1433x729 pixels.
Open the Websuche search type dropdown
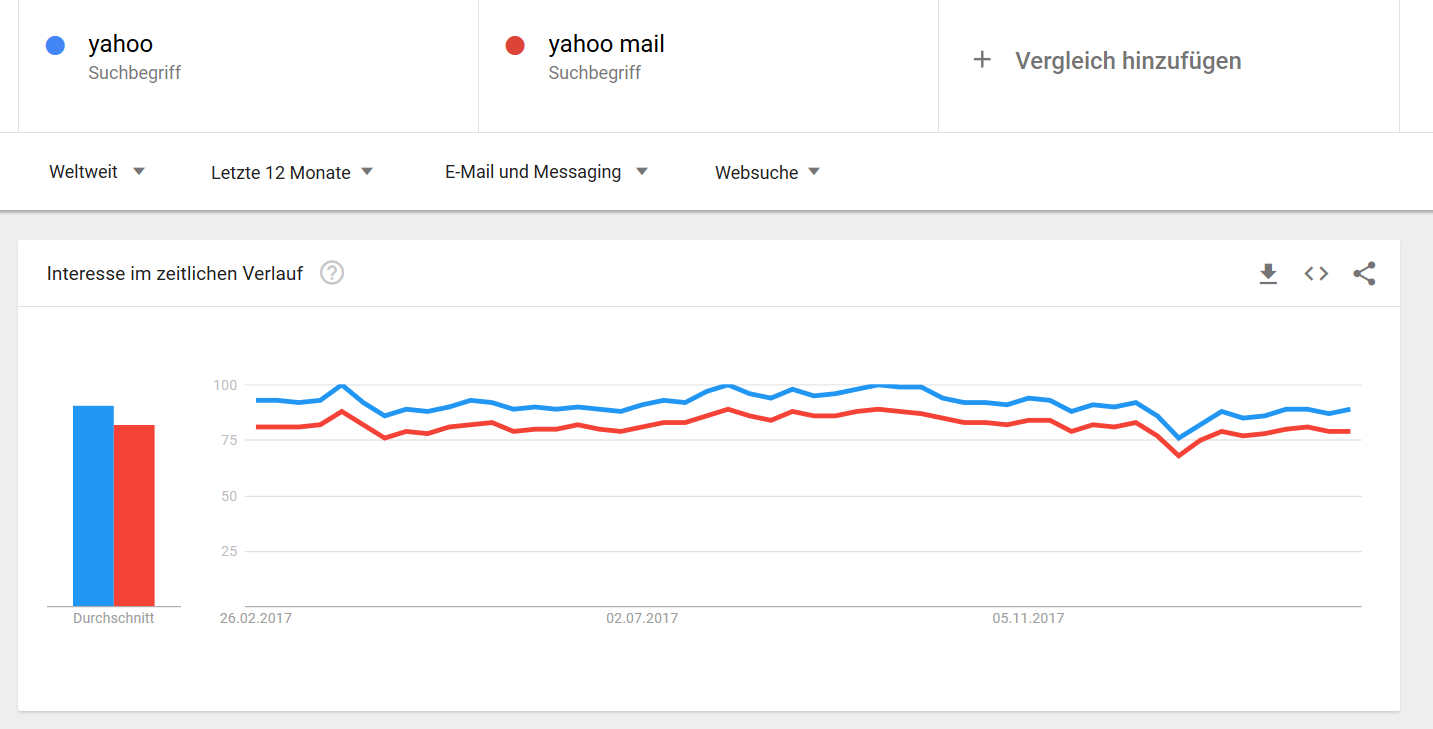[x=766, y=171]
